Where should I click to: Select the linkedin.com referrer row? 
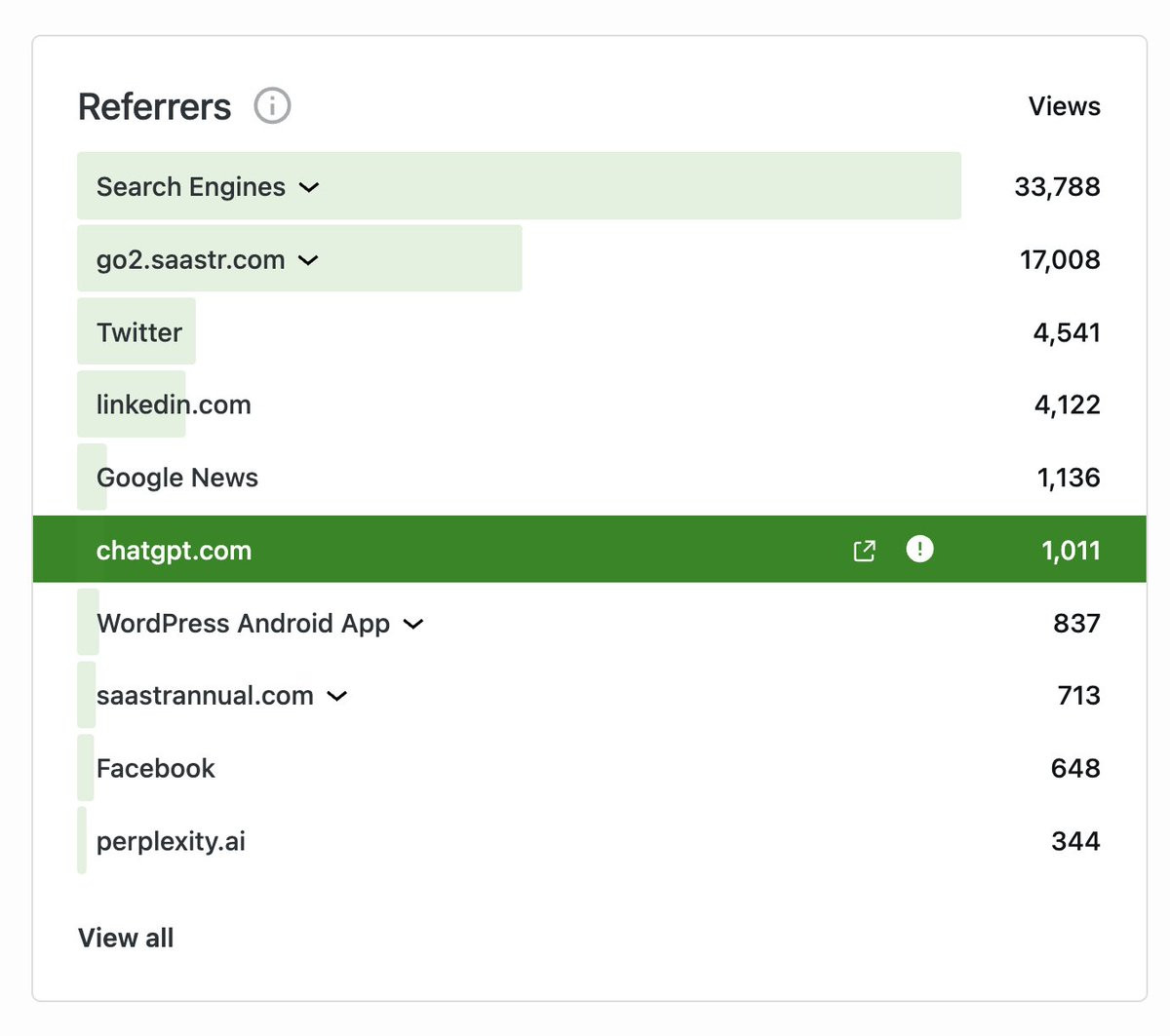[174, 404]
